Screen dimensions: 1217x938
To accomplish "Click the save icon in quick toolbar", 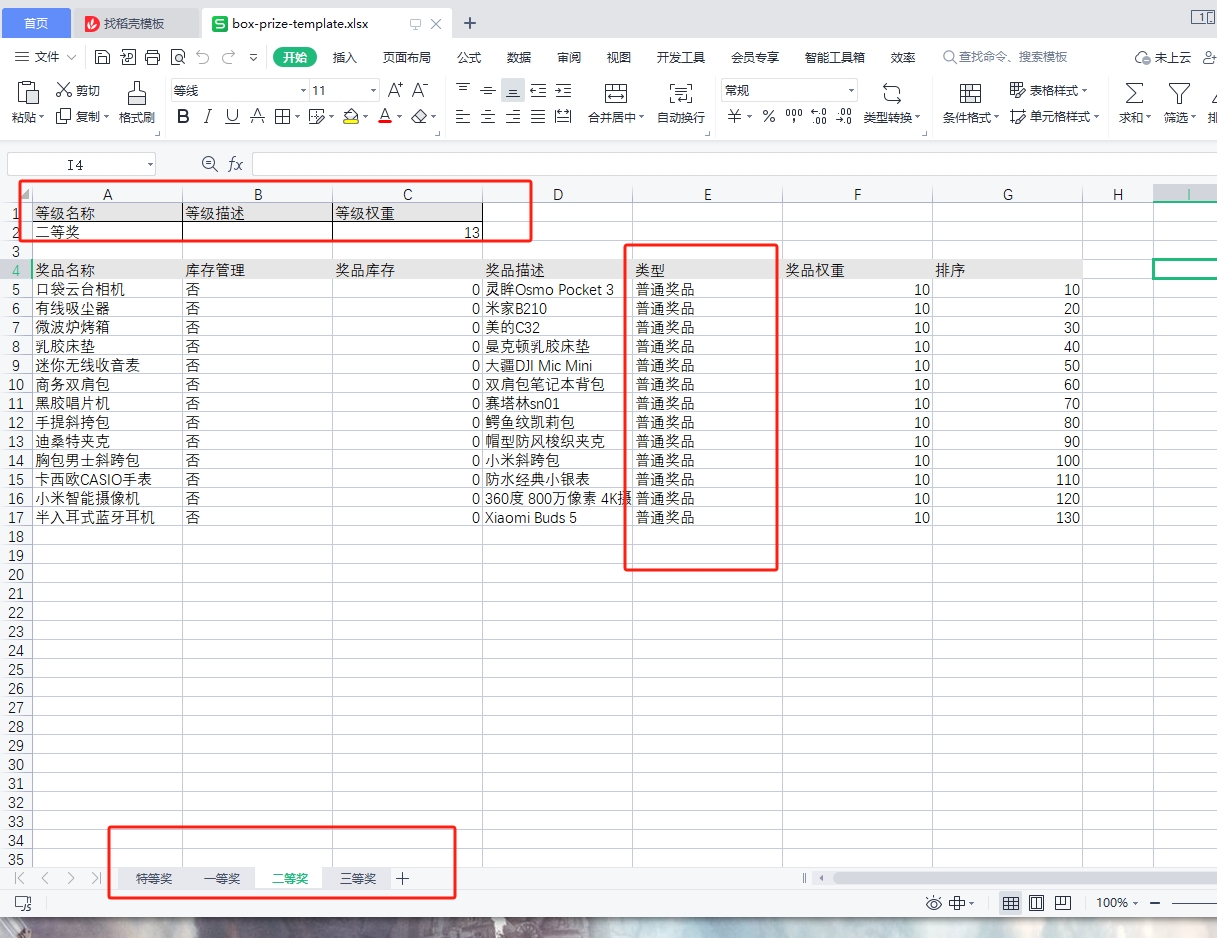I will (103, 57).
